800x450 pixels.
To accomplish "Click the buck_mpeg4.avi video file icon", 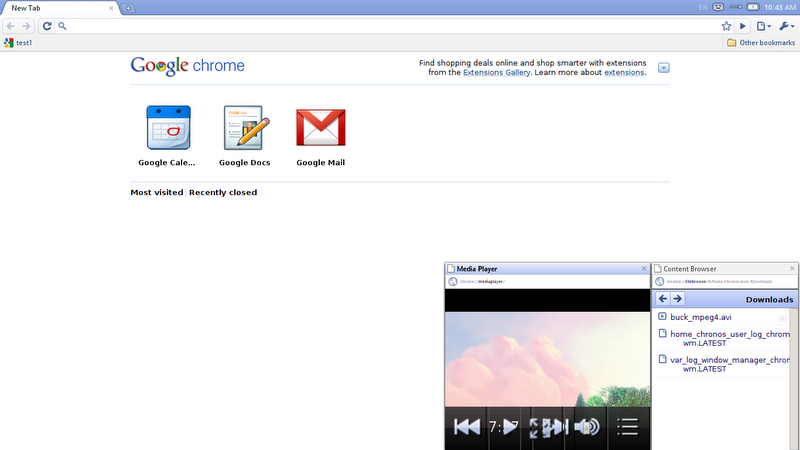I will click(x=662, y=317).
